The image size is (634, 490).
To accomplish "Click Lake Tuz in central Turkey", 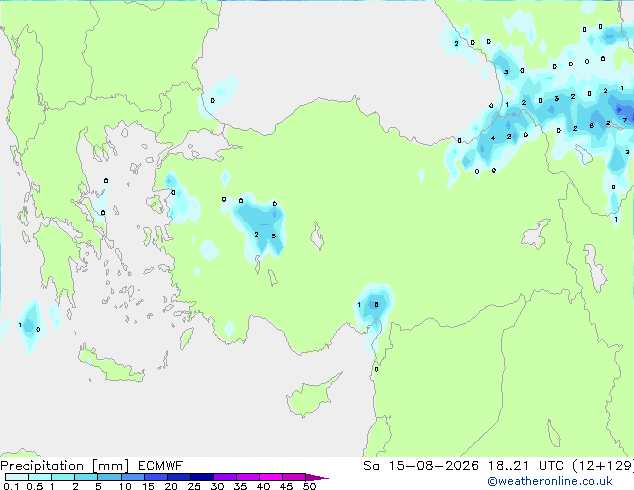I will click(317, 236).
